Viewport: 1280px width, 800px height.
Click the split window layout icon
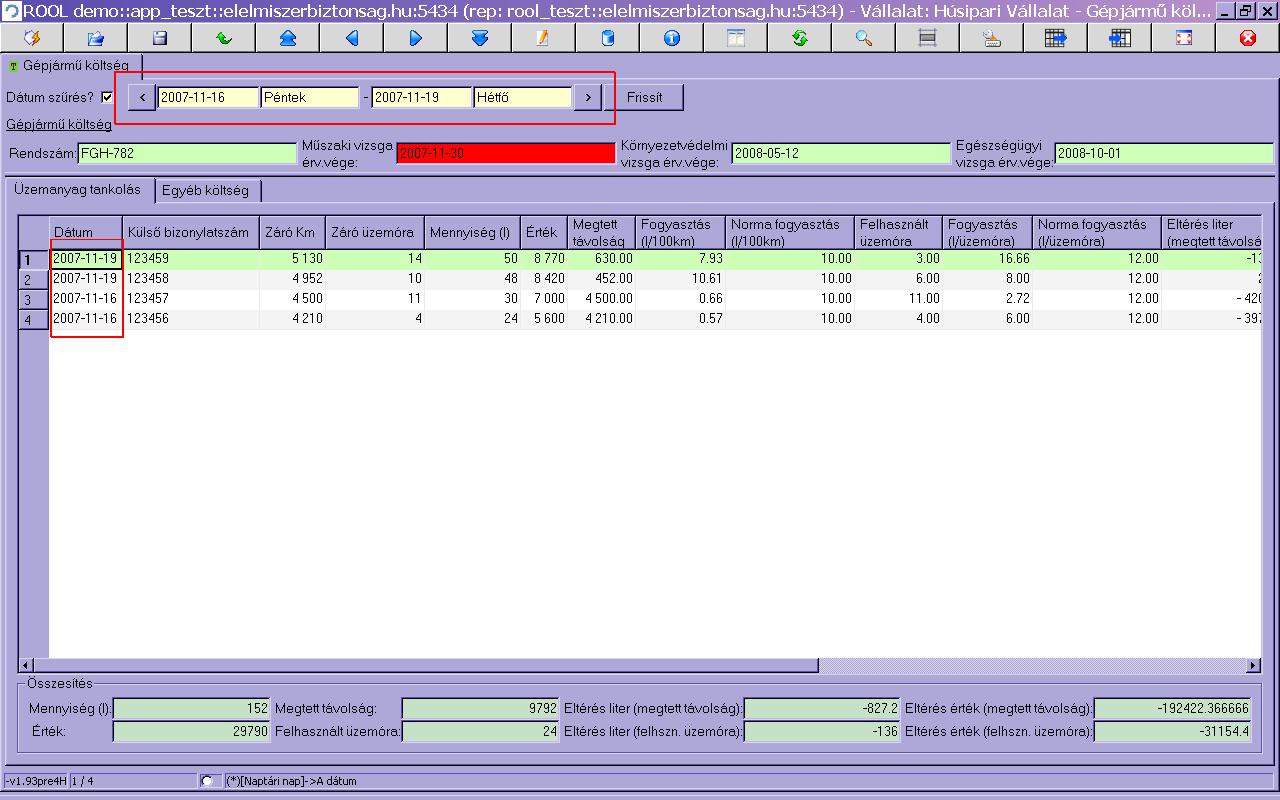(736, 38)
